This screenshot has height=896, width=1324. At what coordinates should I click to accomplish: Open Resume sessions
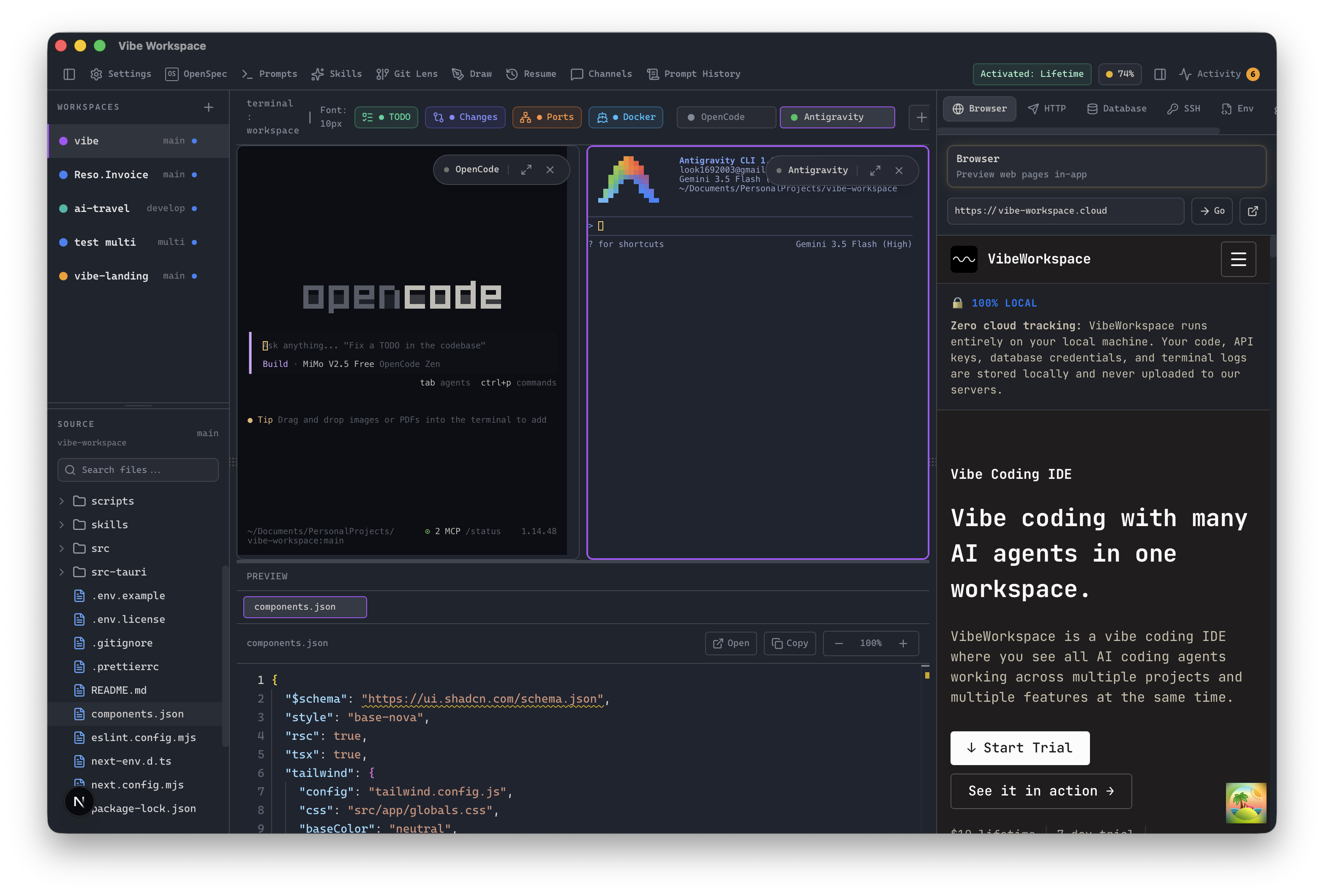coord(531,74)
